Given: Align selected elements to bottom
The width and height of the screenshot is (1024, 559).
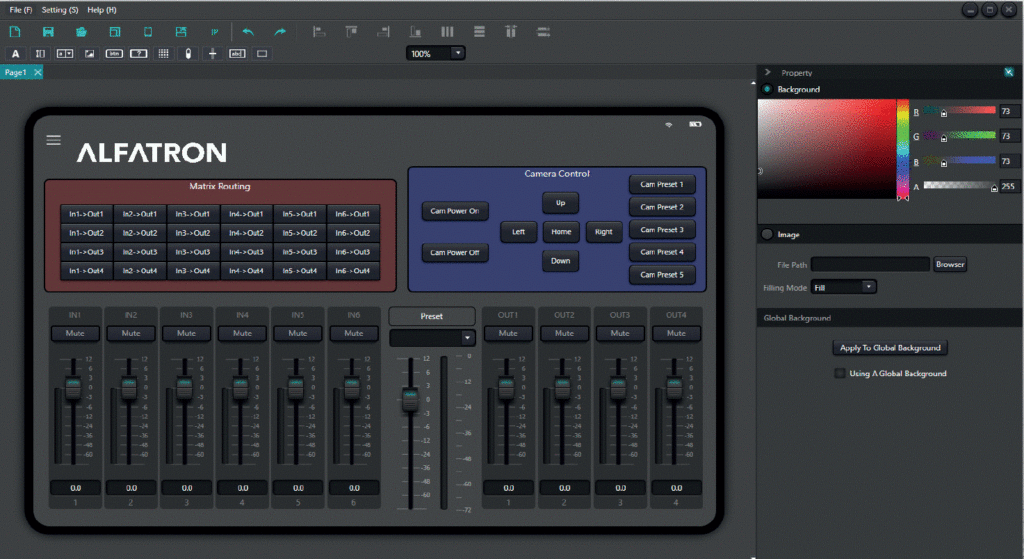Looking at the screenshot, I should click(x=415, y=31).
